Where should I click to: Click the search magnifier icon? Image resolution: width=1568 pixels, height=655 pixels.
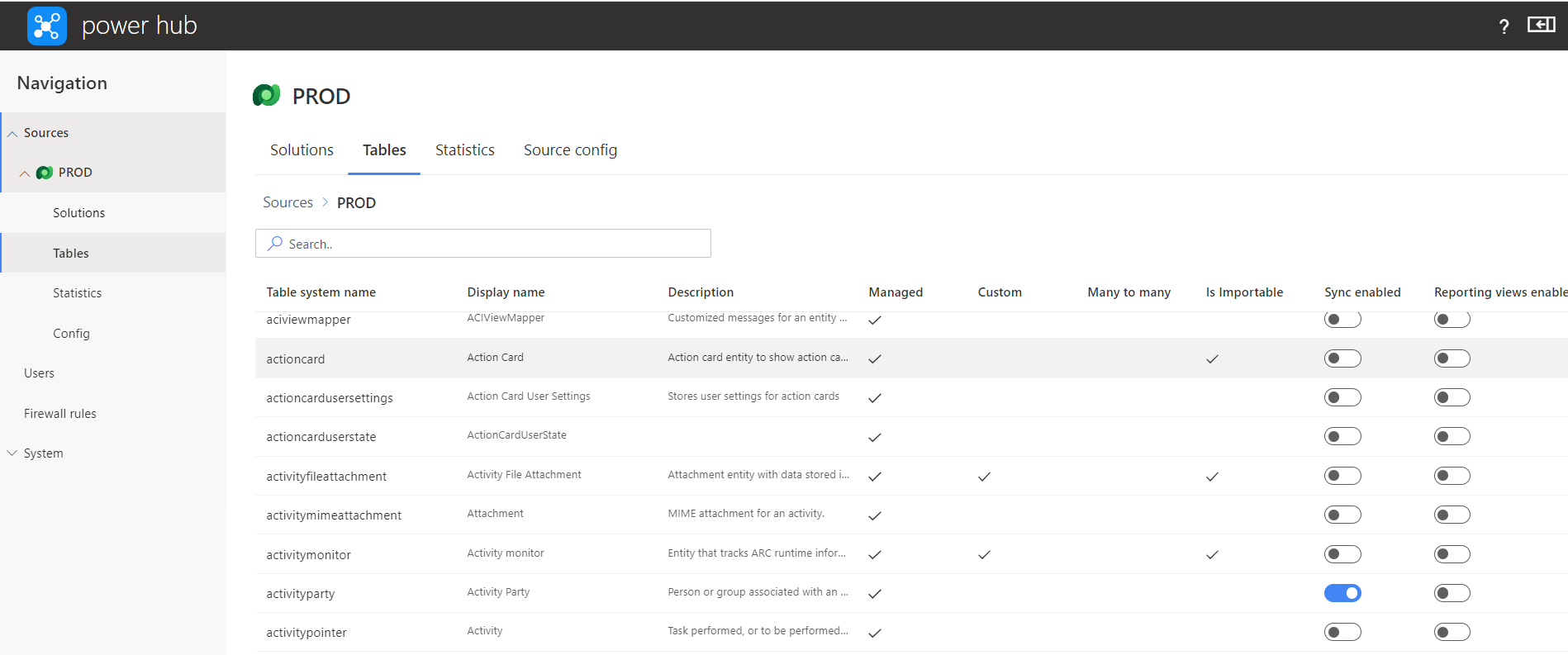tap(275, 244)
